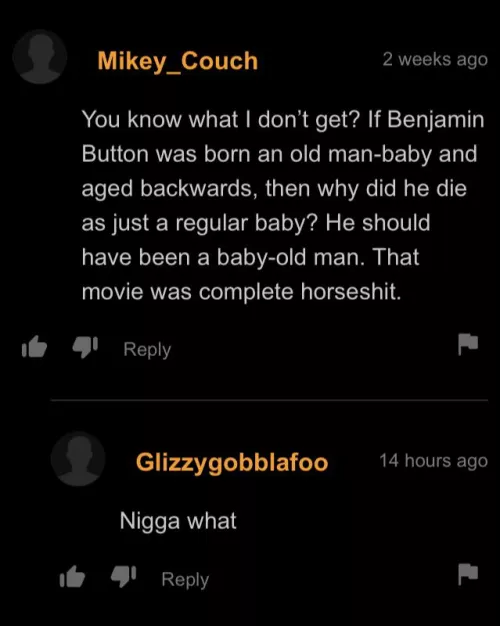Click the 'Nigga what' reply text
Screen dimensions: 500x626
point(178,521)
